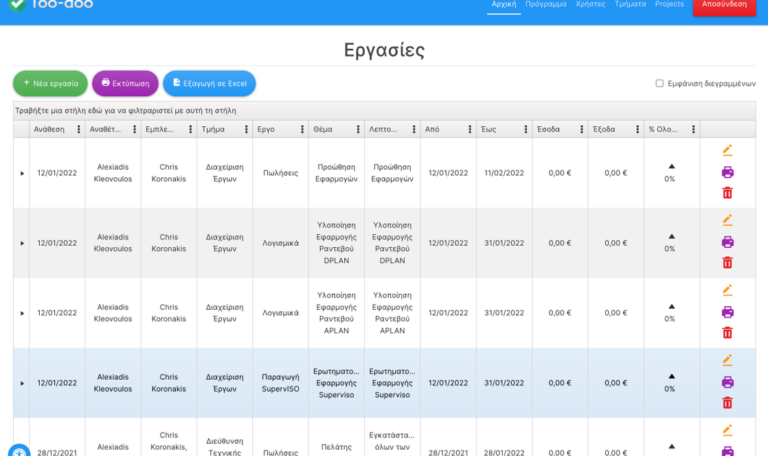
Task: Create a task with Νέα εργασία button
Action: click(50, 84)
